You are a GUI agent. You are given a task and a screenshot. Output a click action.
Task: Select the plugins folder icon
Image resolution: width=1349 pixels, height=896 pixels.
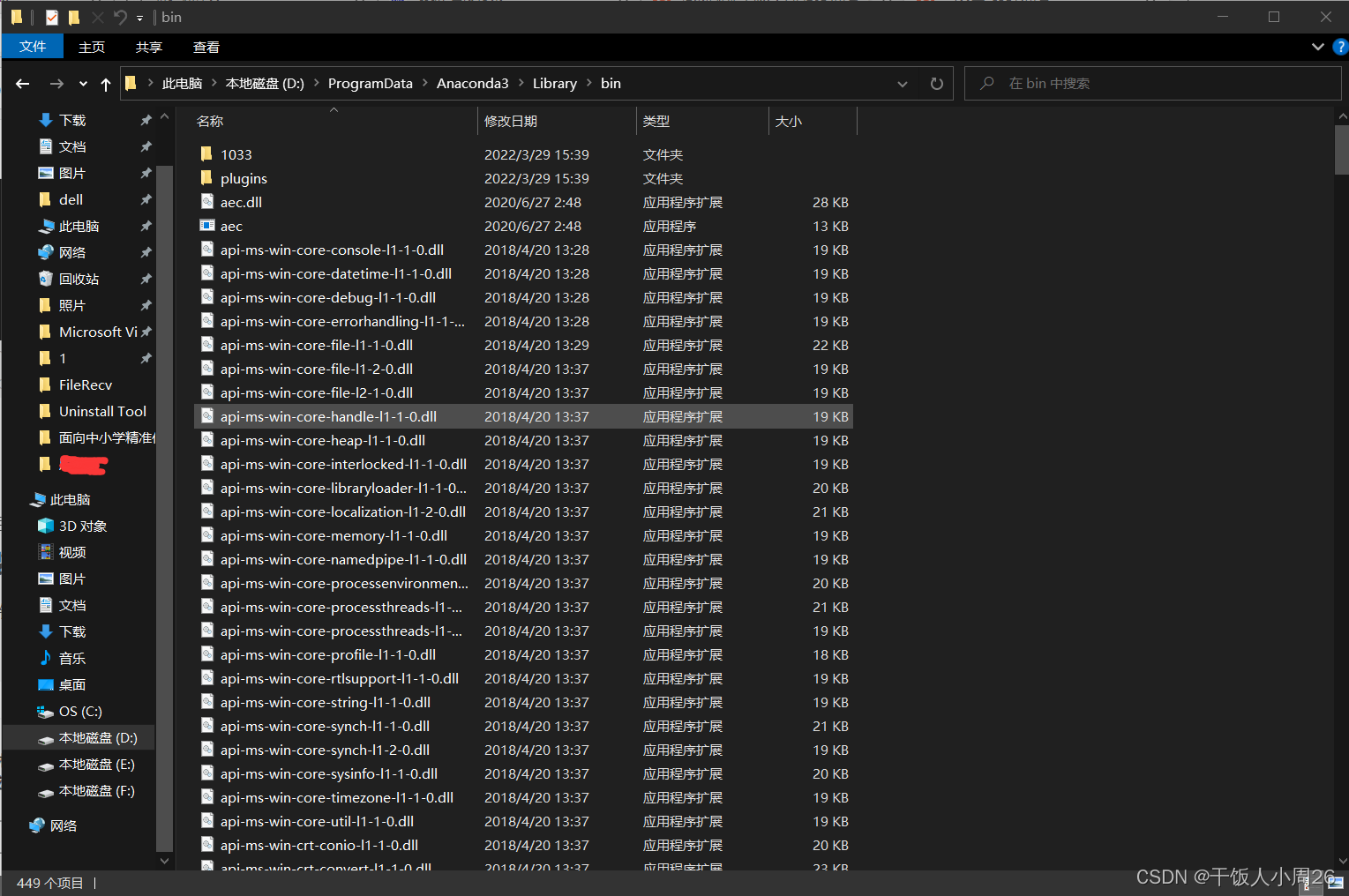click(x=206, y=178)
